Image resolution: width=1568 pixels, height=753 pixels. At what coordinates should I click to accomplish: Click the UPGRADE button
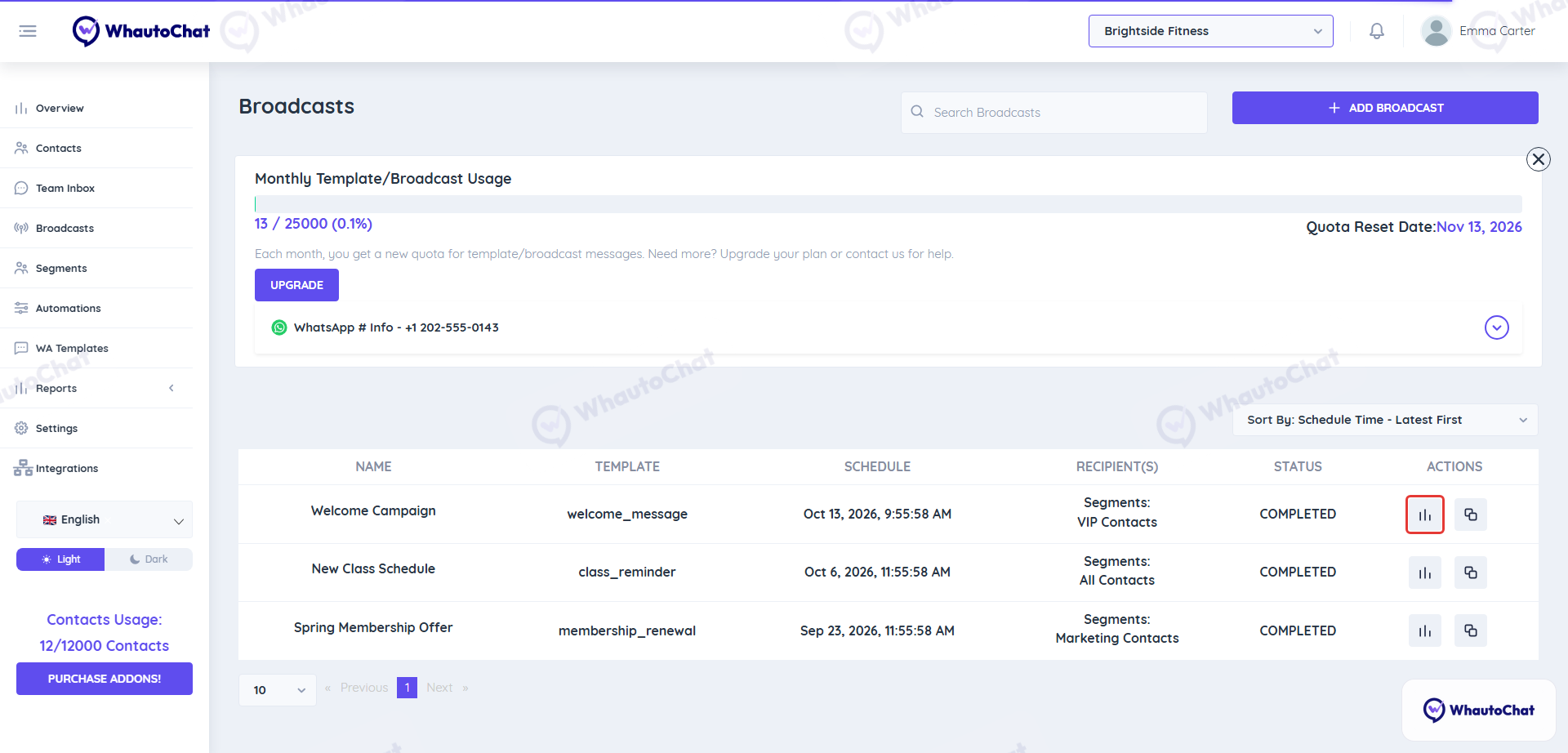[296, 285]
